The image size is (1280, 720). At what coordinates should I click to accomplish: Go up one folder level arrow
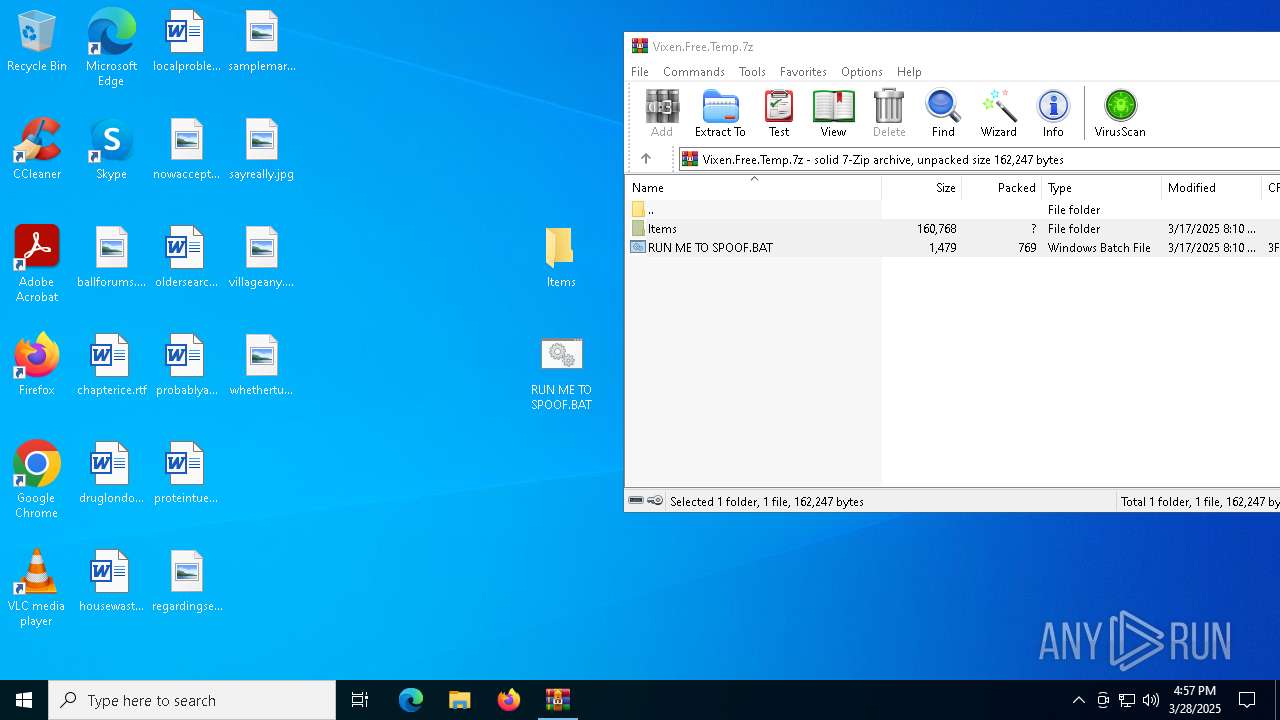pos(646,159)
